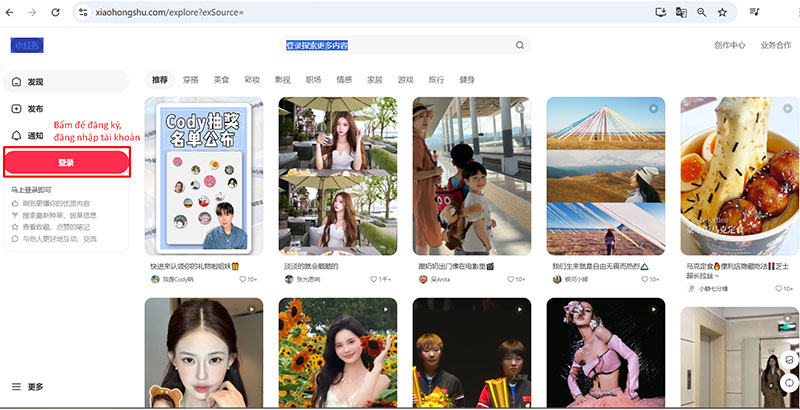Open the two athletes with flowers post thumbnail

472,352
